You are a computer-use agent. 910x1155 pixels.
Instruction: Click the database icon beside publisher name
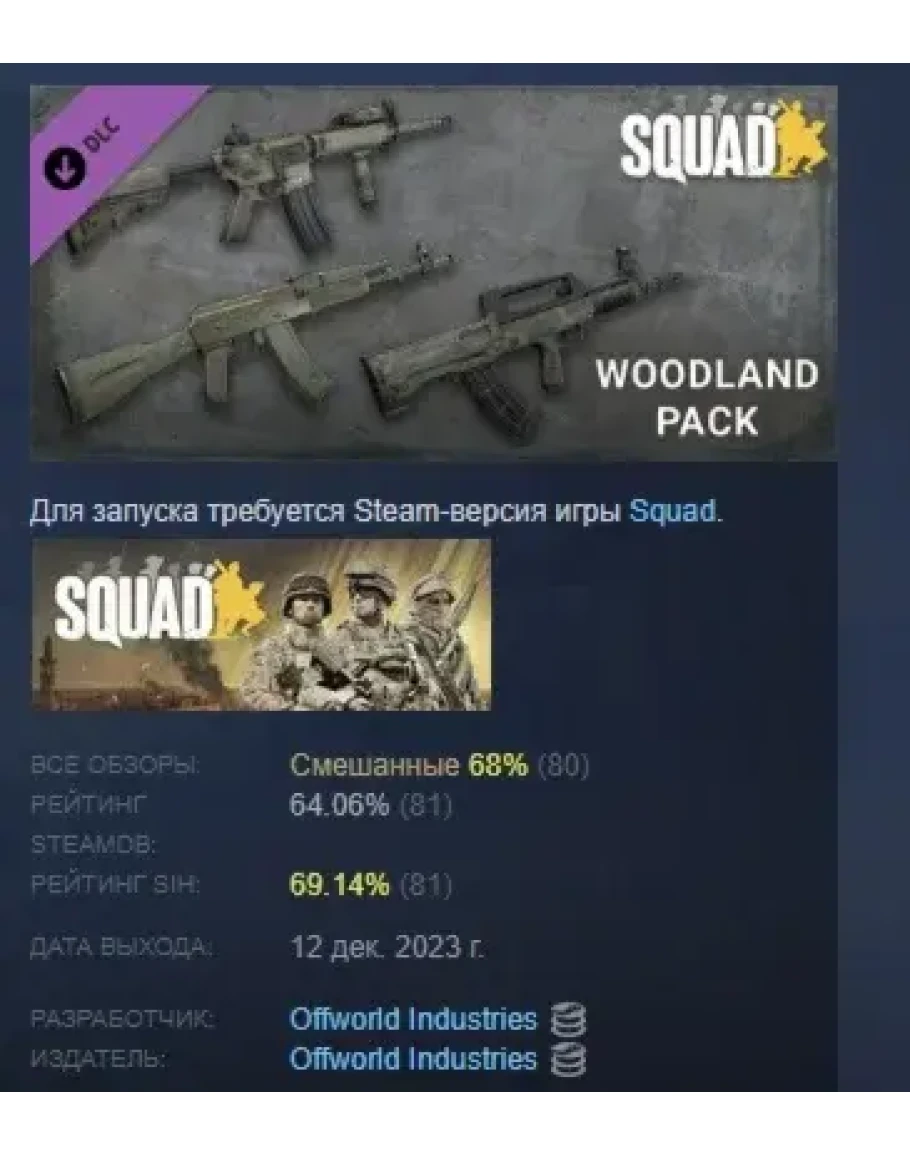tap(569, 1060)
